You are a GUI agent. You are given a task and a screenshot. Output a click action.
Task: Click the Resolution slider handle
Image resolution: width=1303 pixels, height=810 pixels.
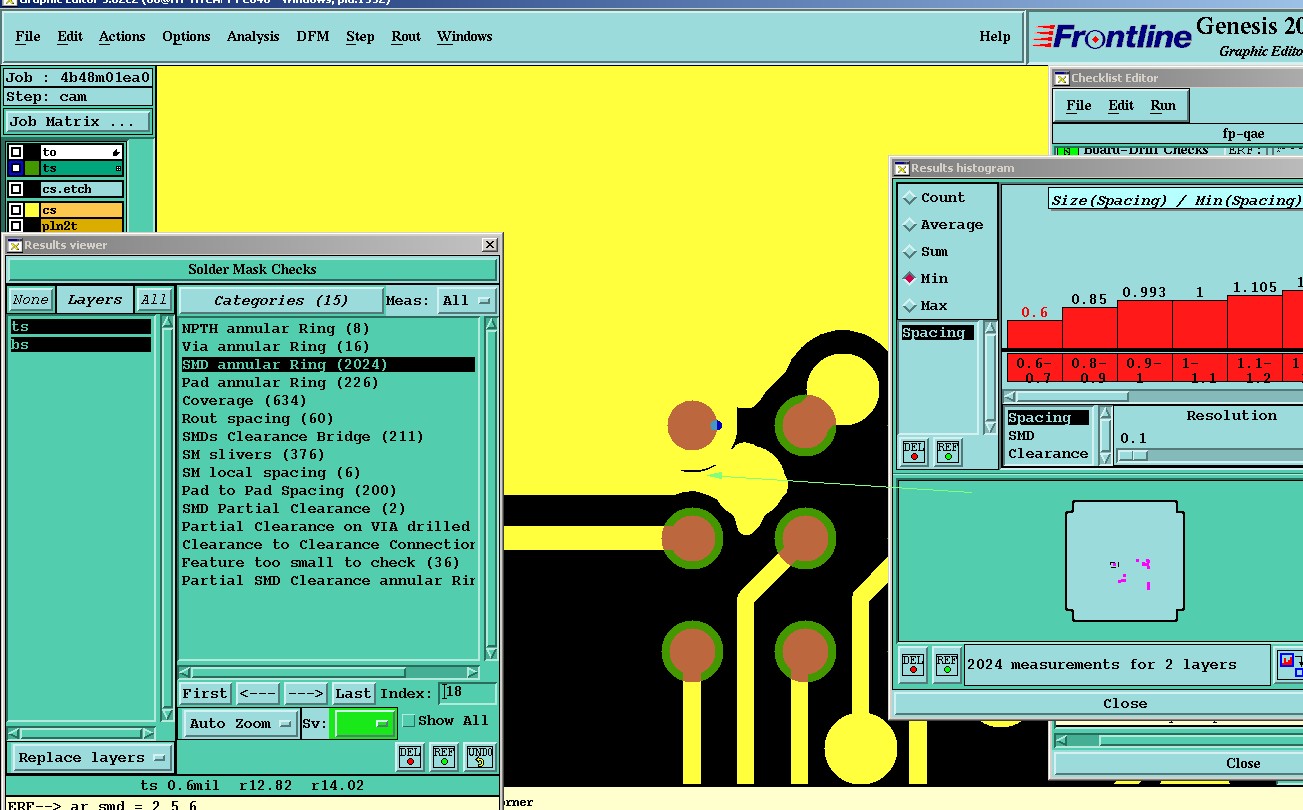click(1131, 455)
